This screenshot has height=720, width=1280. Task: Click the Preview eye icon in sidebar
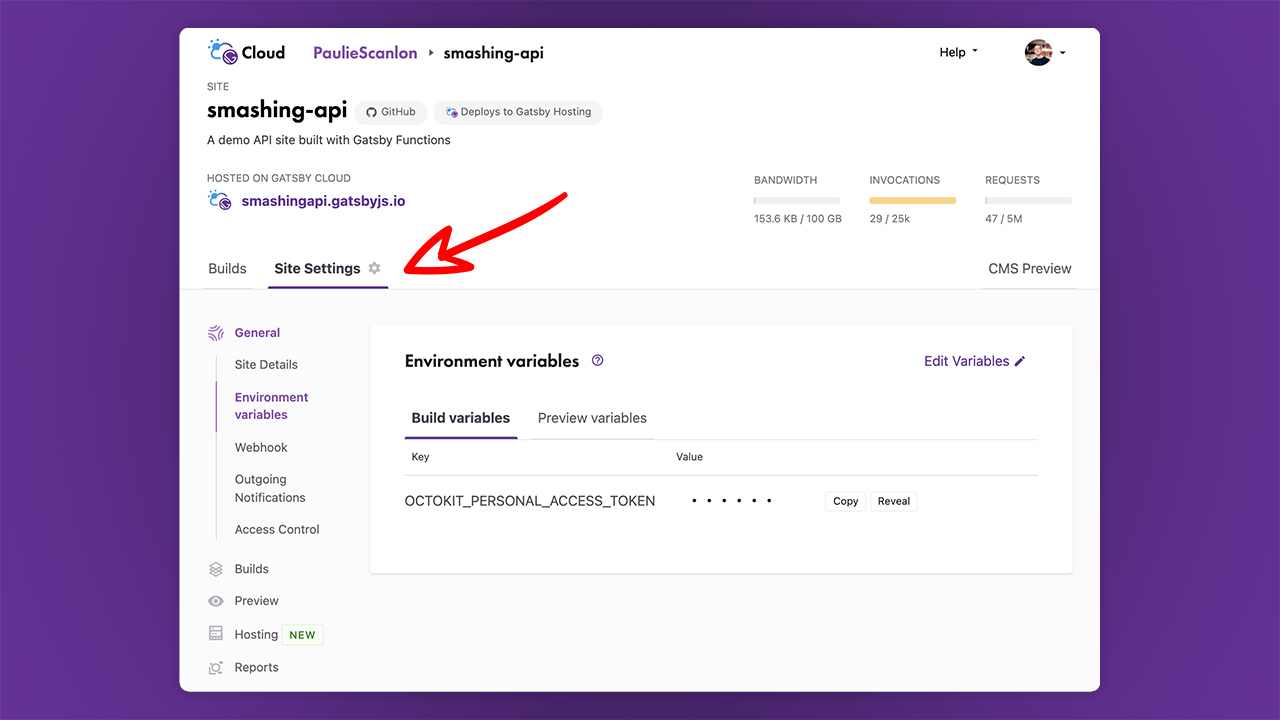pos(216,600)
